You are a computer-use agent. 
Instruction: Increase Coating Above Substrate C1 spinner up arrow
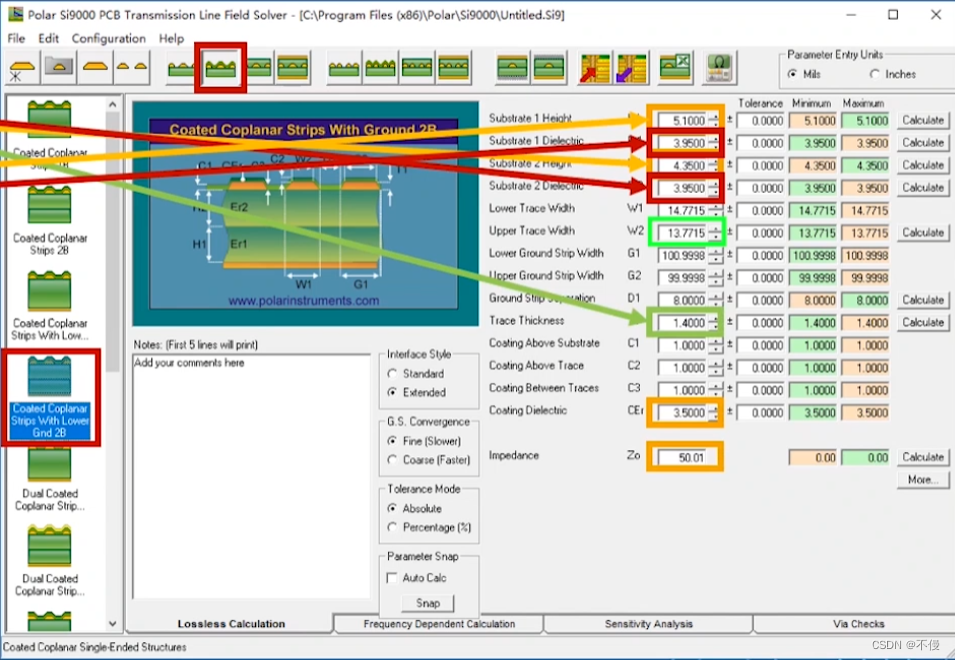click(714, 342)
